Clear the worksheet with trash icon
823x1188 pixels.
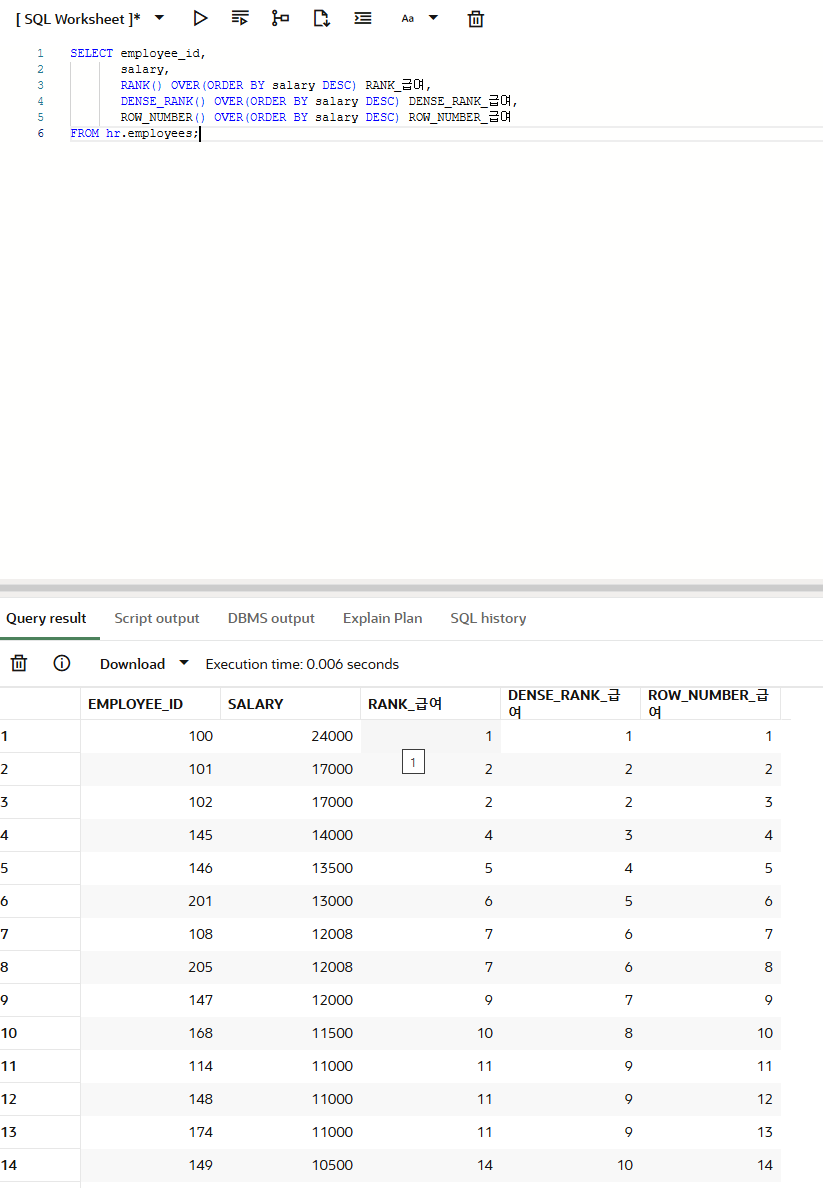[475, 19]
